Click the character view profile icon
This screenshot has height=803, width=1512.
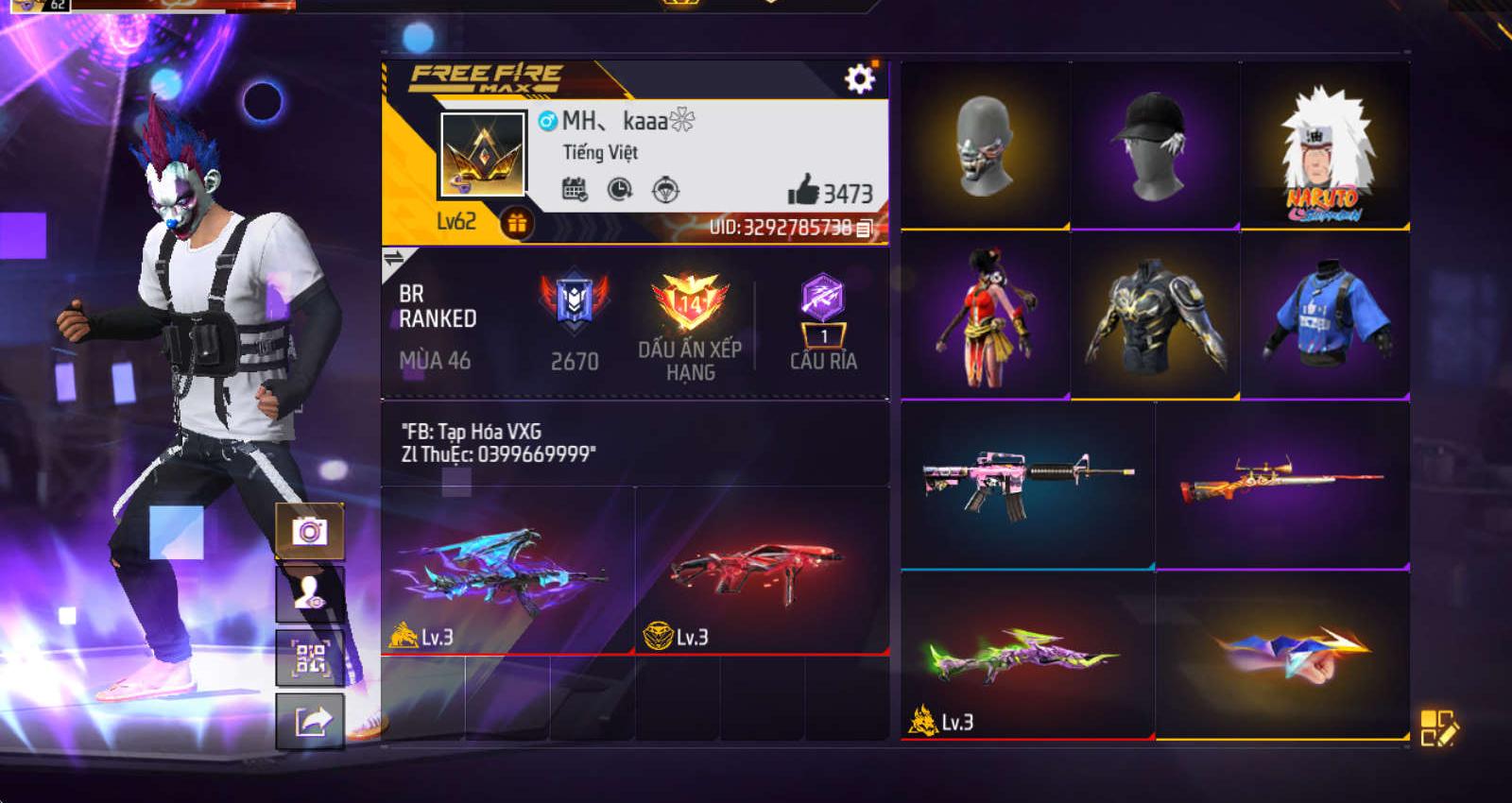(x=310, y=594)
